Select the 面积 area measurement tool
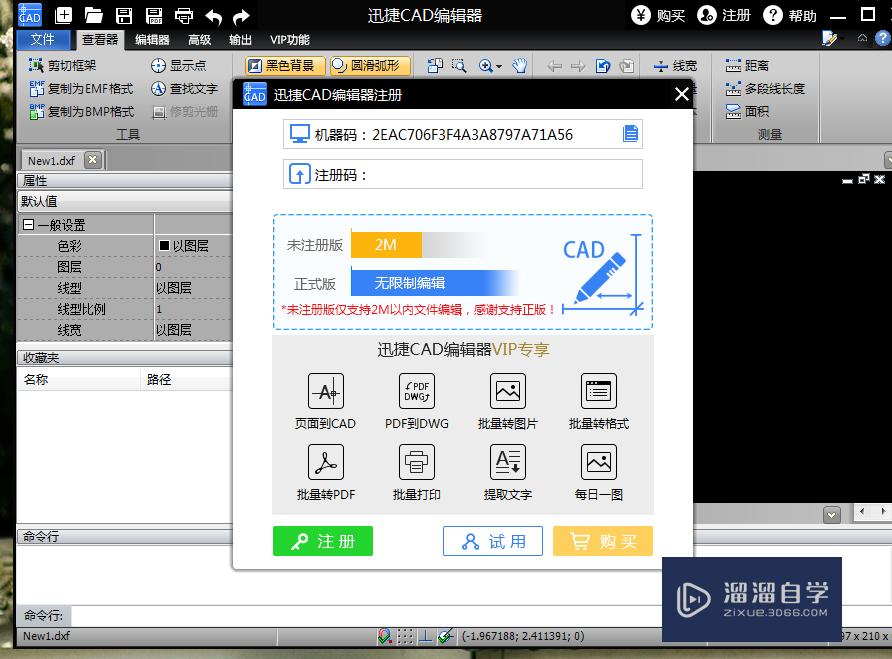The image size is (892, 659). point(756,111)
